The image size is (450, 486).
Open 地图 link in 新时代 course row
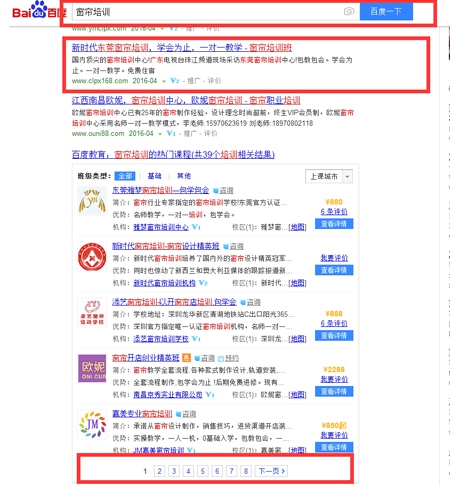point(298,283)
